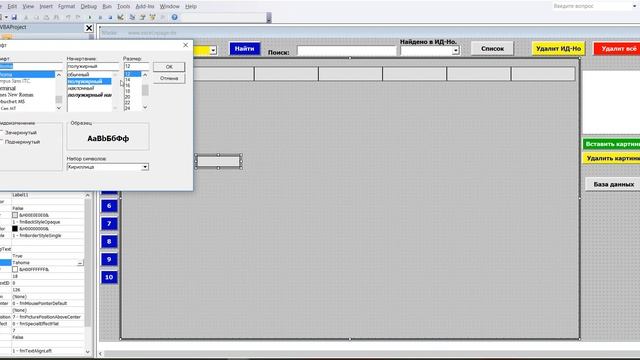Click the ellipsis button beside Tahoma property
The image size is (640, 360).
(80, 263)
